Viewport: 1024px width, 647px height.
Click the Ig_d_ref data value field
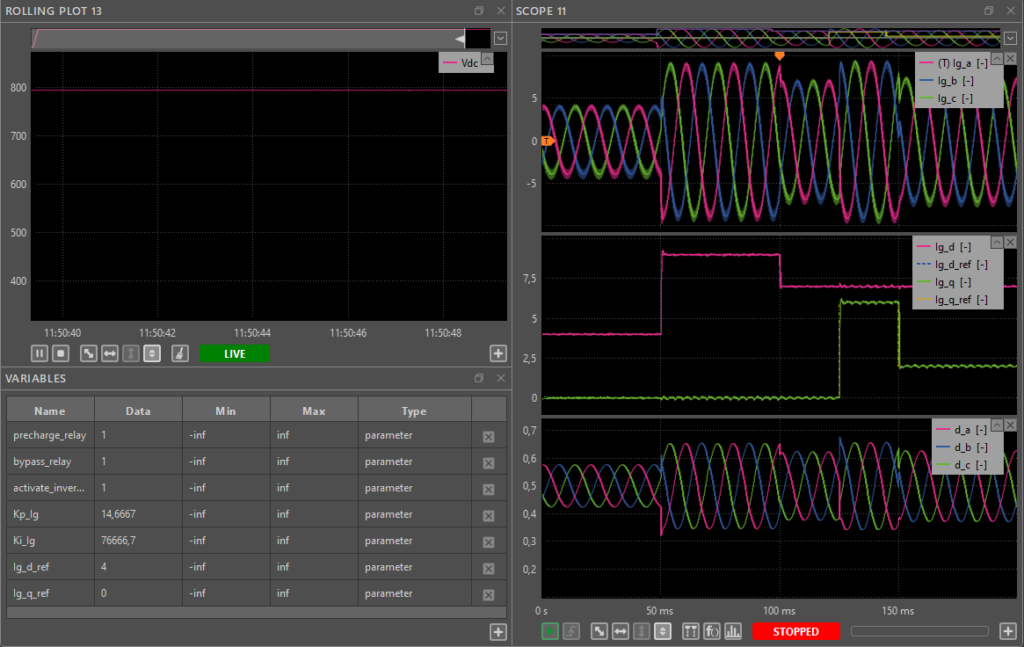(138, 567)
